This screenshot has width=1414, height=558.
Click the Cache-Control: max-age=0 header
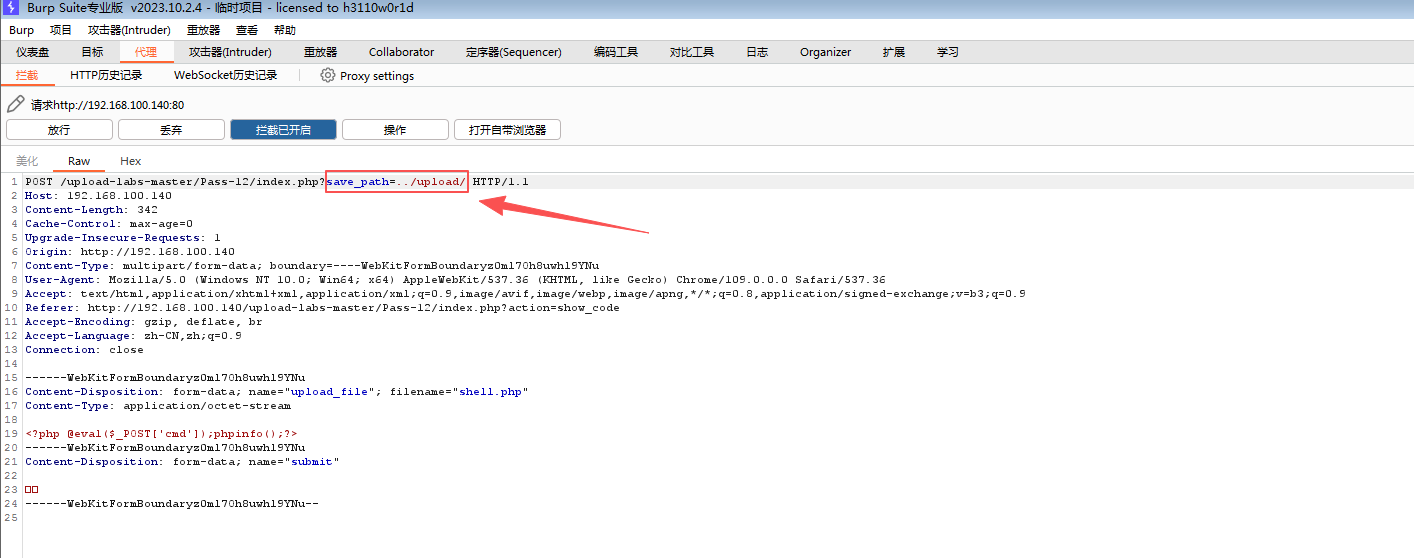click(109, 224)
